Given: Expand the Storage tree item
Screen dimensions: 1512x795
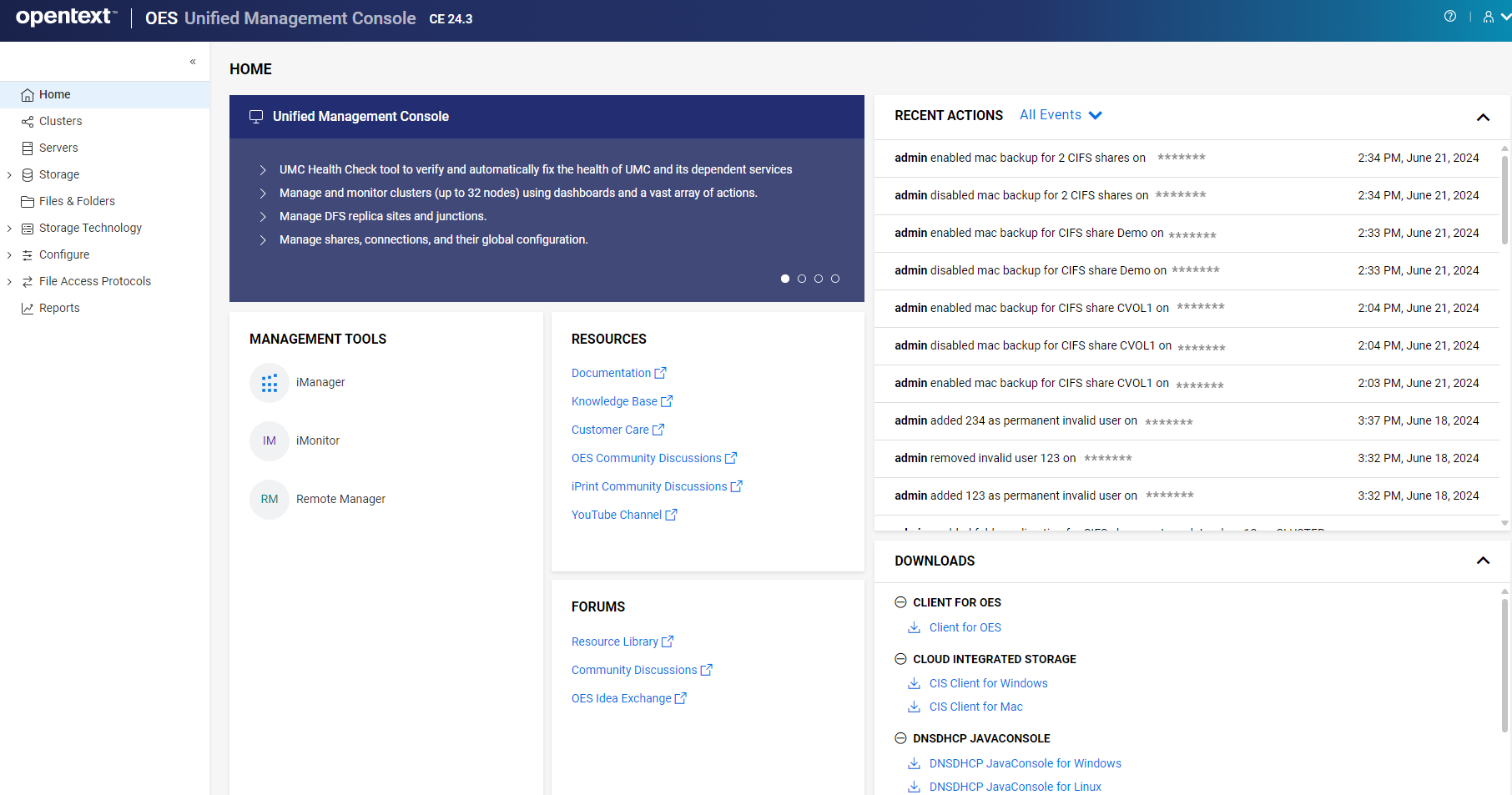Looking at the screenshot, I should (x=9, y=175).
